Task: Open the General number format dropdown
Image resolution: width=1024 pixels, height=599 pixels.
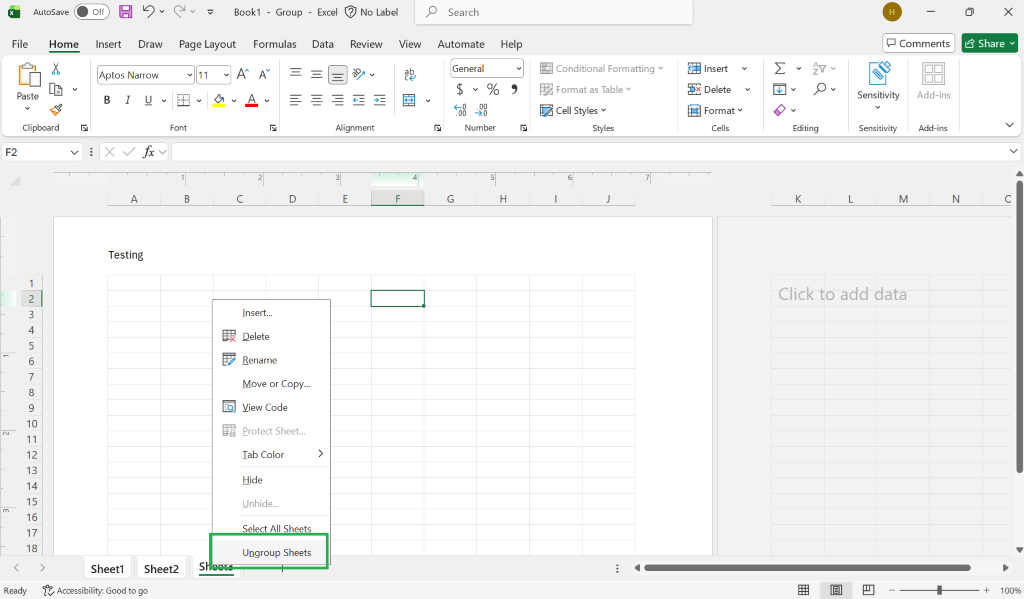Action: [519, 69]
